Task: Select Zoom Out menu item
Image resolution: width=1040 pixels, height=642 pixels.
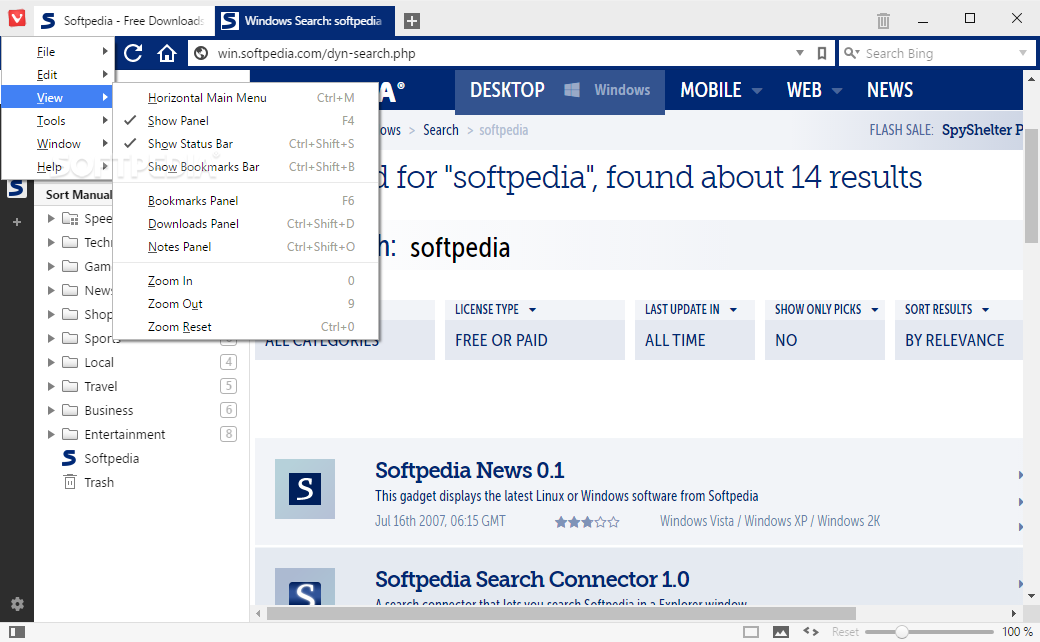Action: (x=245, y=304)
